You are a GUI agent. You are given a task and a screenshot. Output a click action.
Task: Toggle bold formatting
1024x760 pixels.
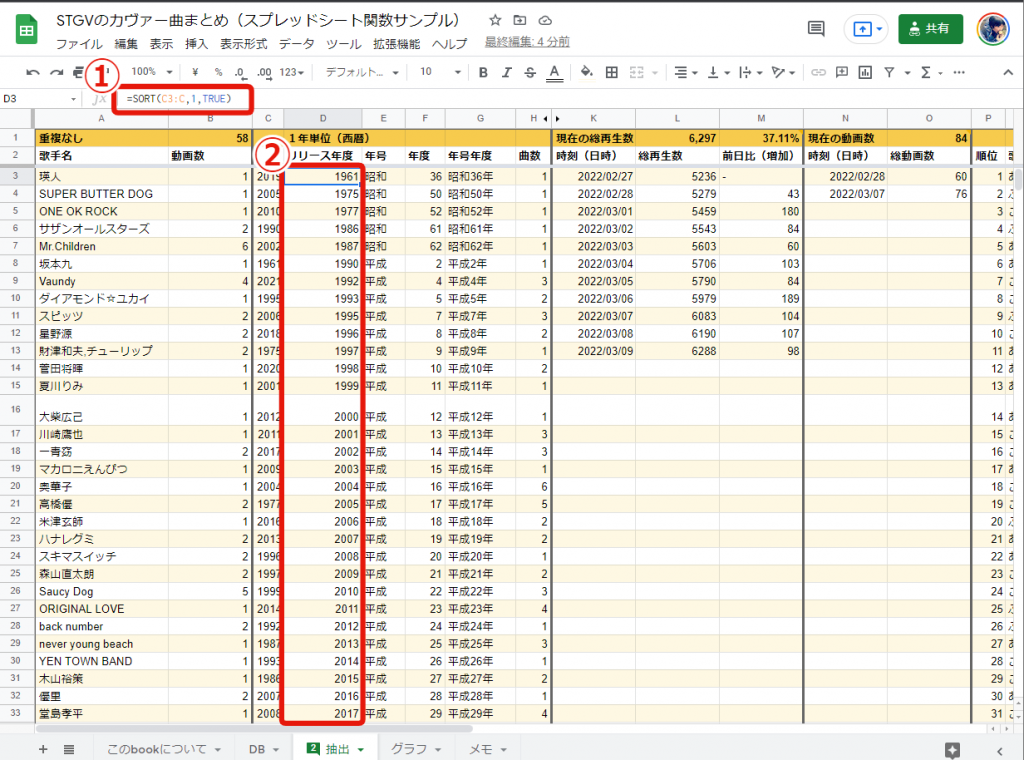(x=483, y=72)
